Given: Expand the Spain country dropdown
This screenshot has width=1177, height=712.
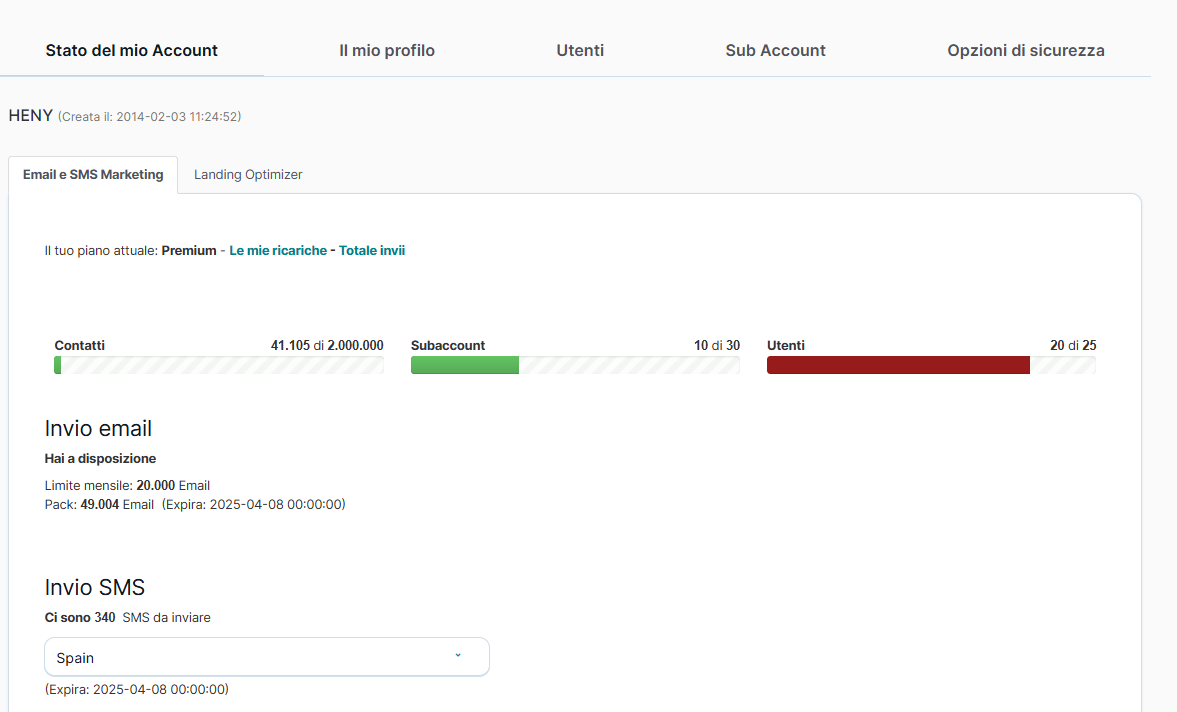Looking at the screenshot, I should tap(266, 657).
